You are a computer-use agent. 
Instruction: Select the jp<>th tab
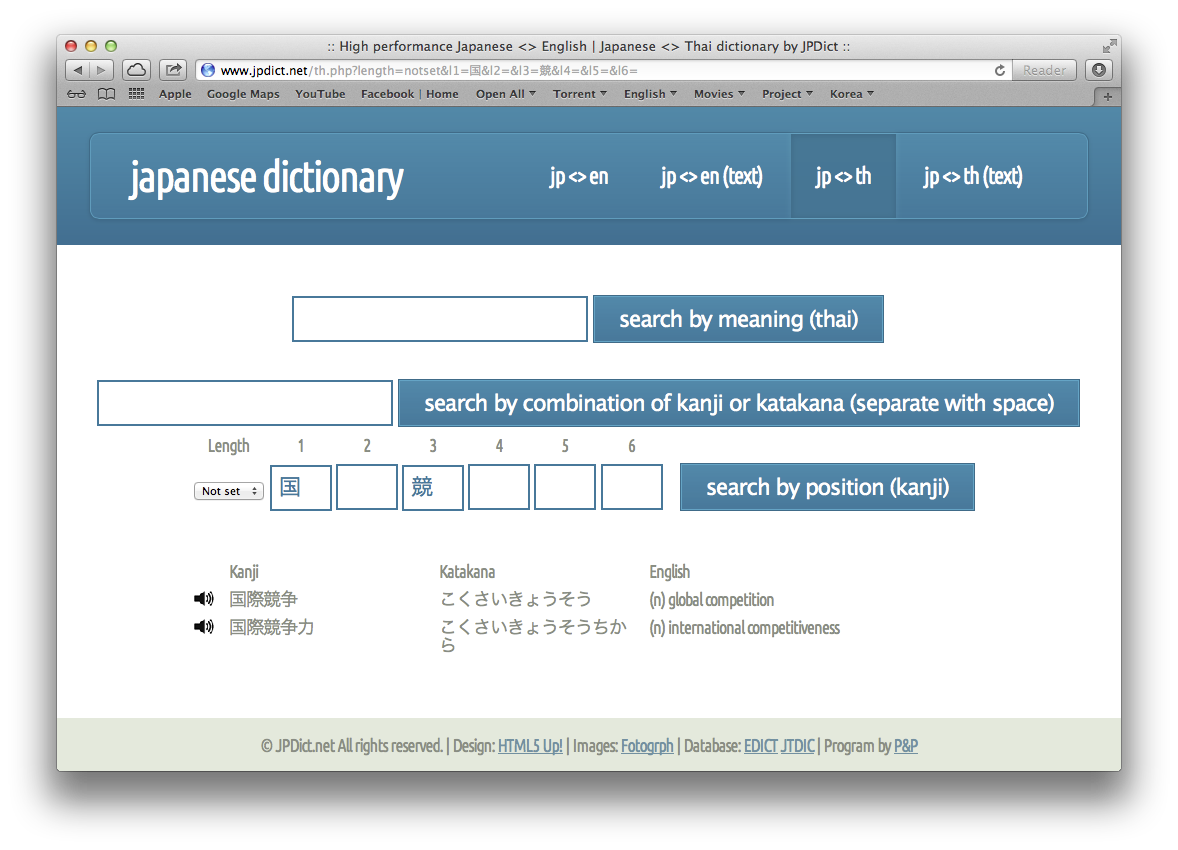(843, 177)
